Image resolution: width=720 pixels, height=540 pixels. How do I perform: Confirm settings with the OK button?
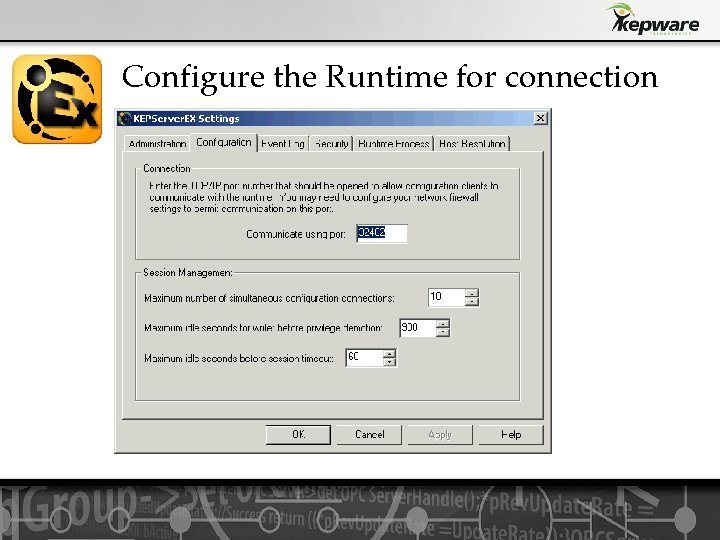pos(298,434)
